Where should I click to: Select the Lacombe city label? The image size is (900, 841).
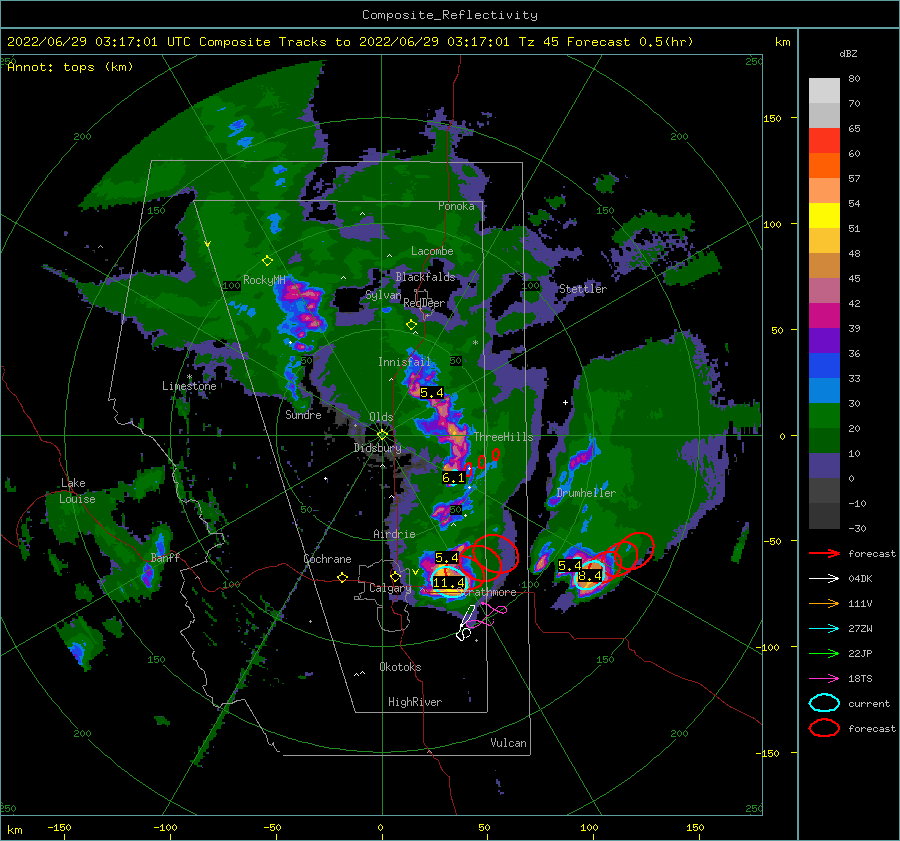click(x=432, y=251)
